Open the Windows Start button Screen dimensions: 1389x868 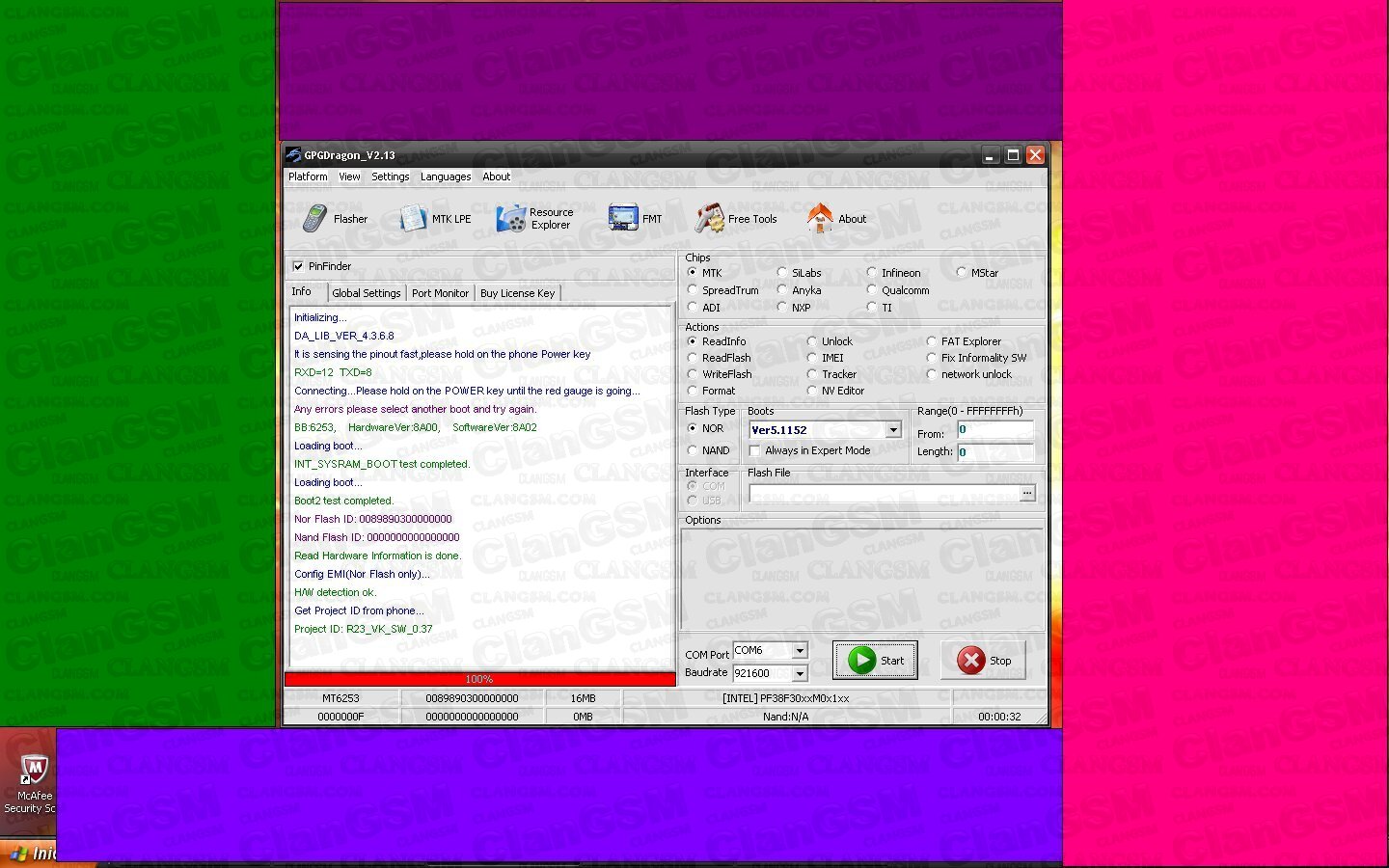coord(29,854)
